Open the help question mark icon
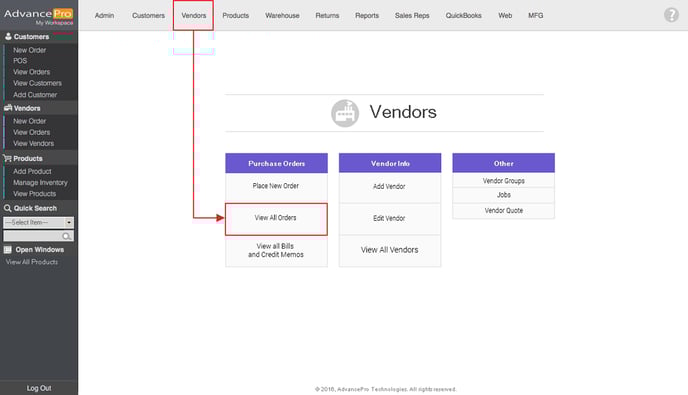Viewport: 688px width, 395px height. pos(671,15)
